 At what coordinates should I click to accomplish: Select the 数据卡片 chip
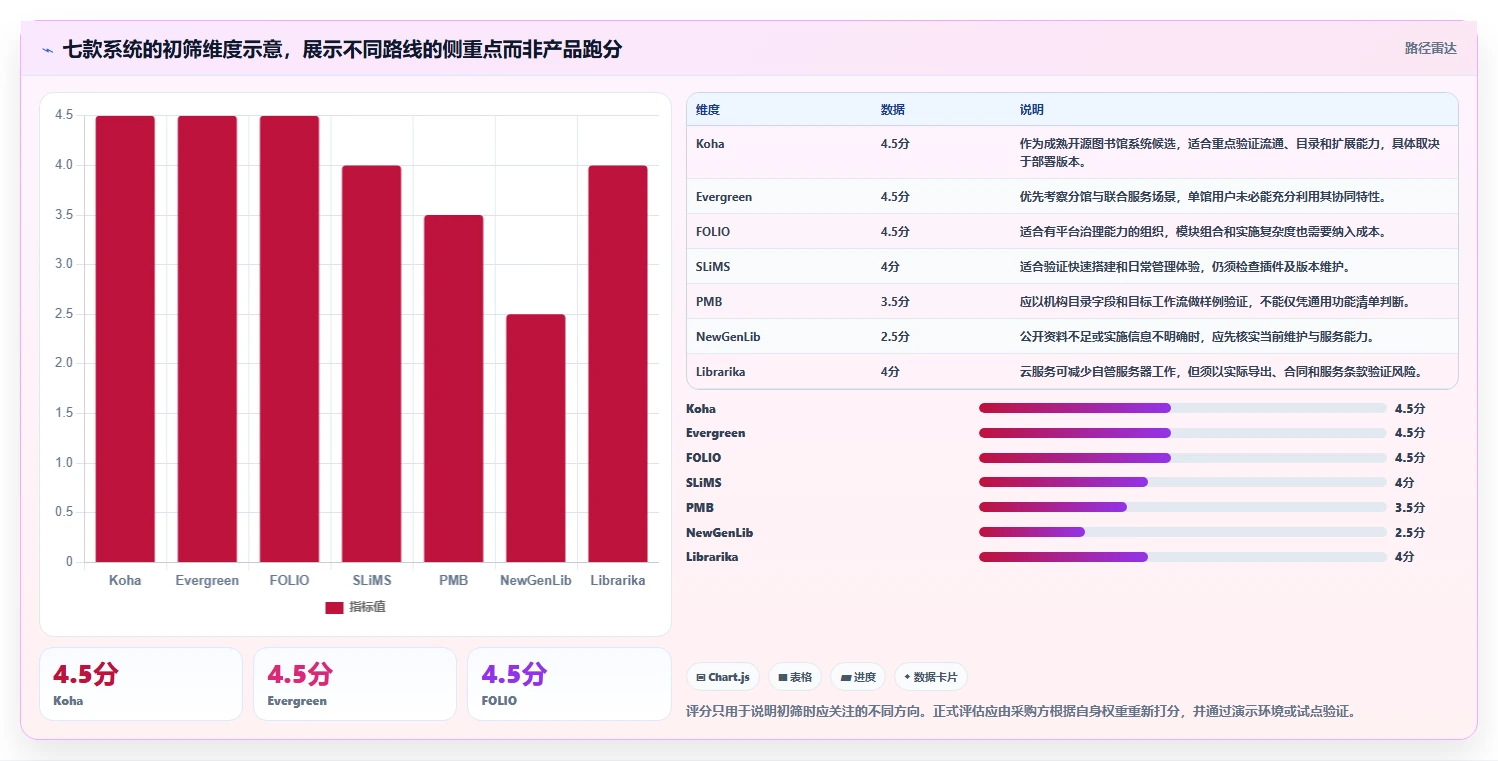(x=930, y=677)
